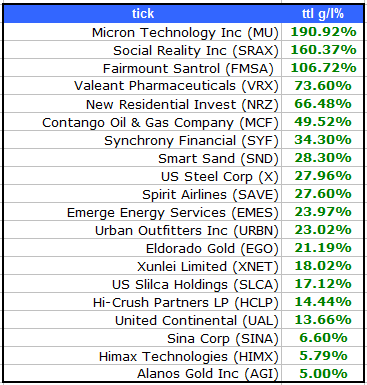Click the Smart Sand (SND) cell
Screen dimensions: 367x385
tap(143, 158)
